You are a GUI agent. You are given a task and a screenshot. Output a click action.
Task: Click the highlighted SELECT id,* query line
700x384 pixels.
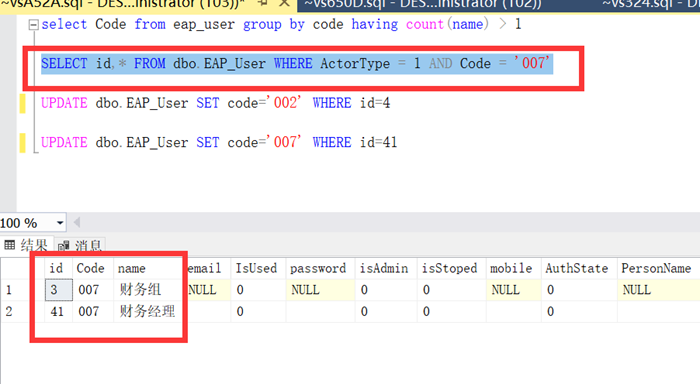coord(297,64)
